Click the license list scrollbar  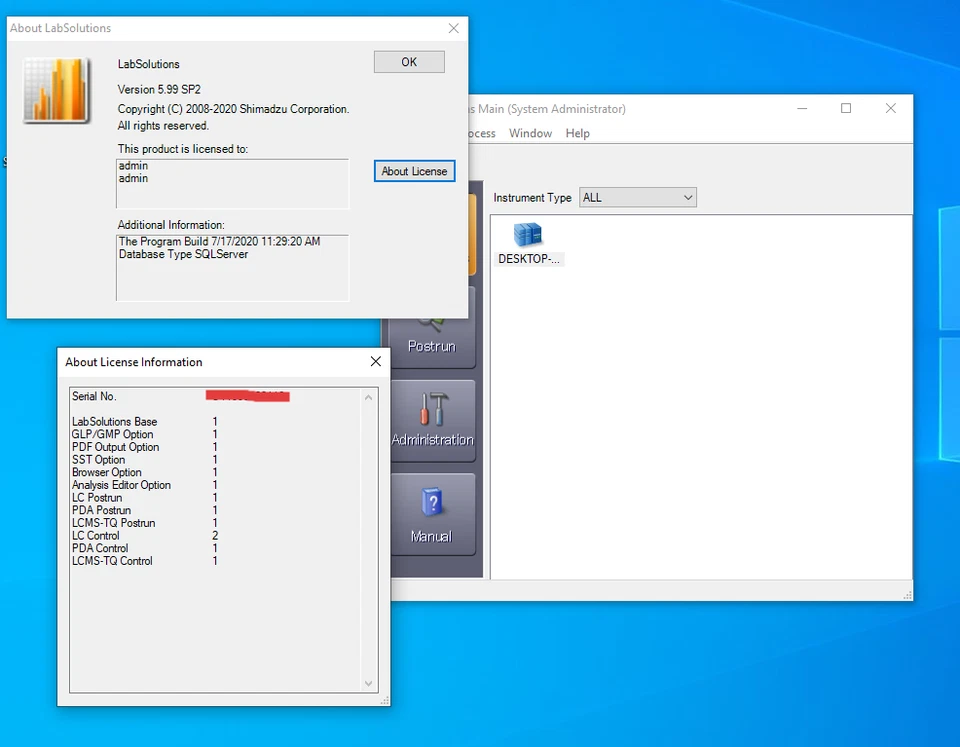point(368,540)
